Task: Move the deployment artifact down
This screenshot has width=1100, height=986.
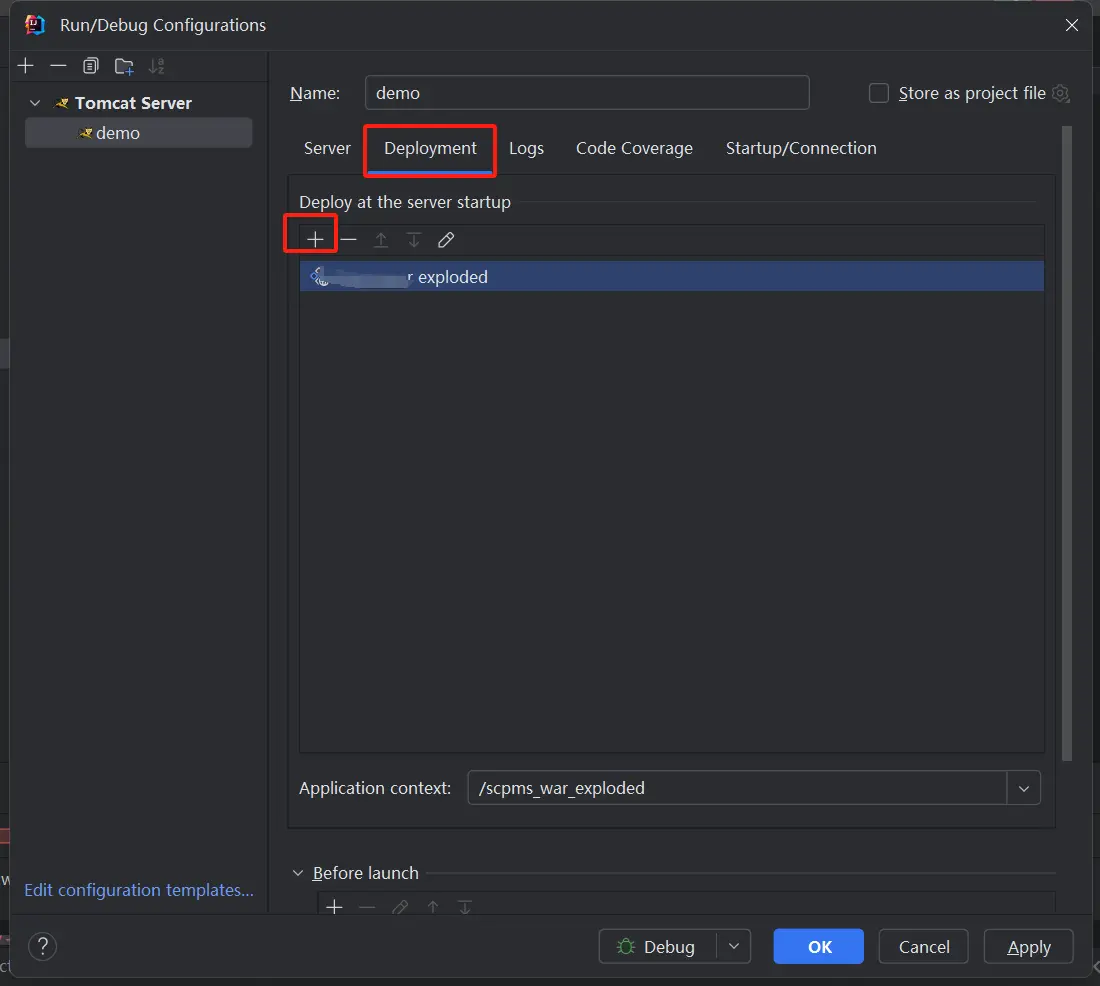Action: pos(413,239)
